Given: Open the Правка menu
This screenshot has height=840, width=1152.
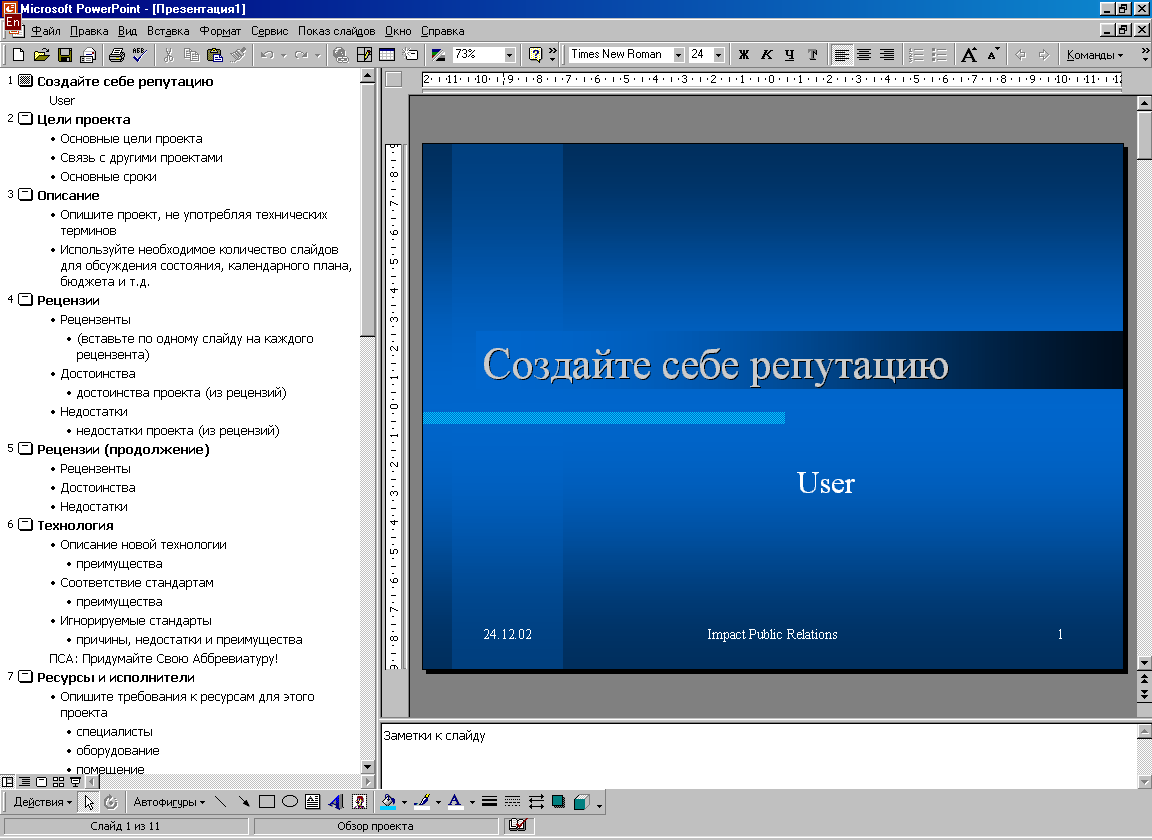Looking at the screenshot, I should [89, 31].
